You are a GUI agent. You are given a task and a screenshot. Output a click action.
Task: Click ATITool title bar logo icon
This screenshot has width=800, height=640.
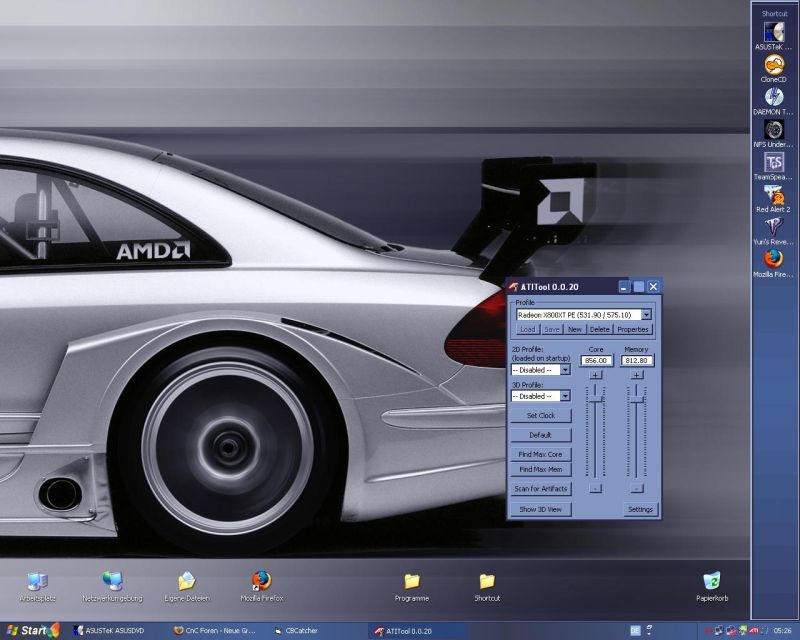(513, 287)
